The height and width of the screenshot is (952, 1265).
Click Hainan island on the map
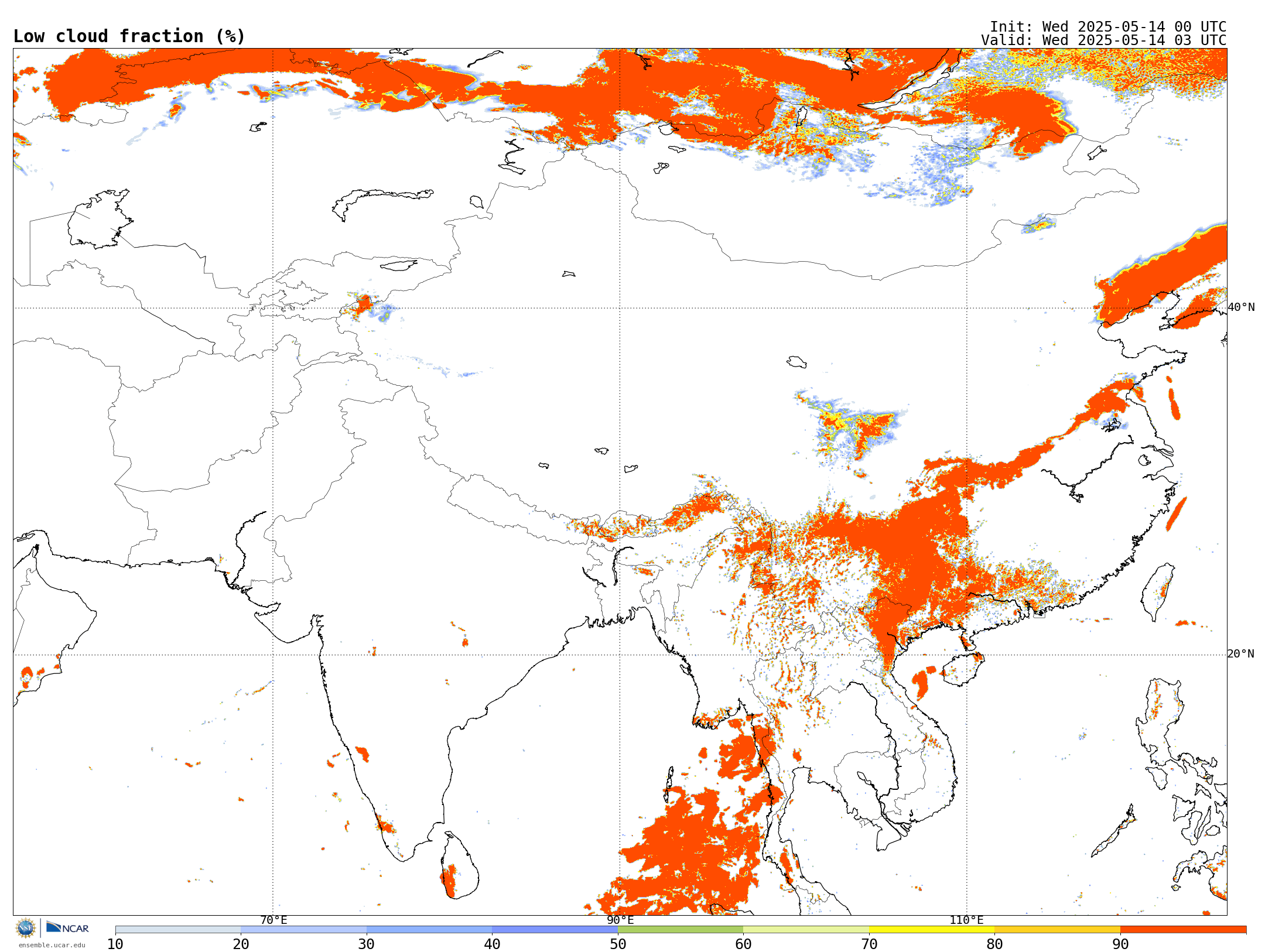coord(963,669)
